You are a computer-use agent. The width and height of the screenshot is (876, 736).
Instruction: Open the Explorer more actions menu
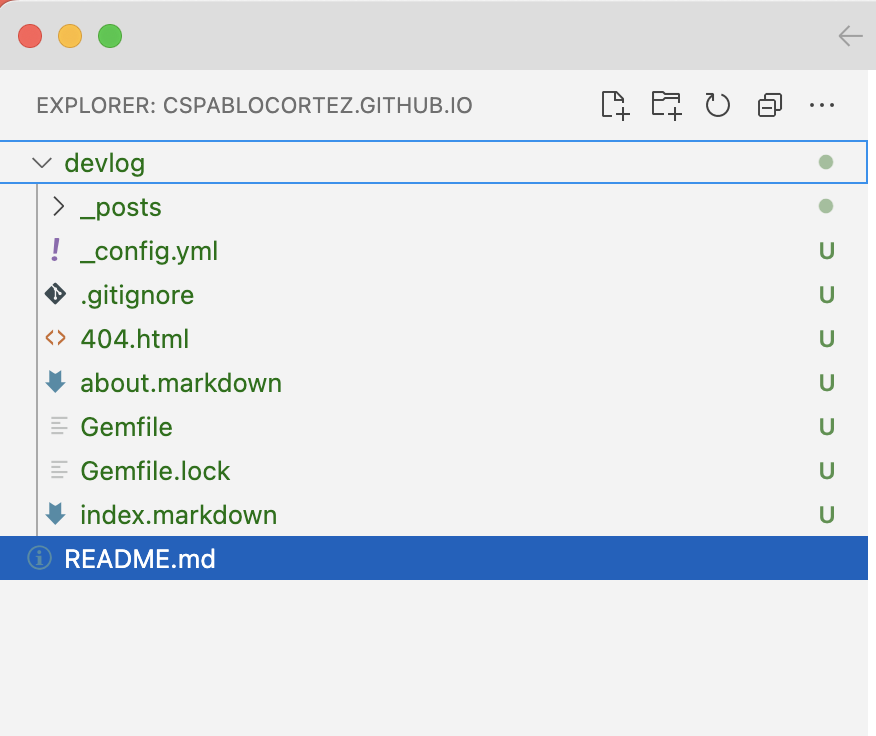(x=821, y=105)
